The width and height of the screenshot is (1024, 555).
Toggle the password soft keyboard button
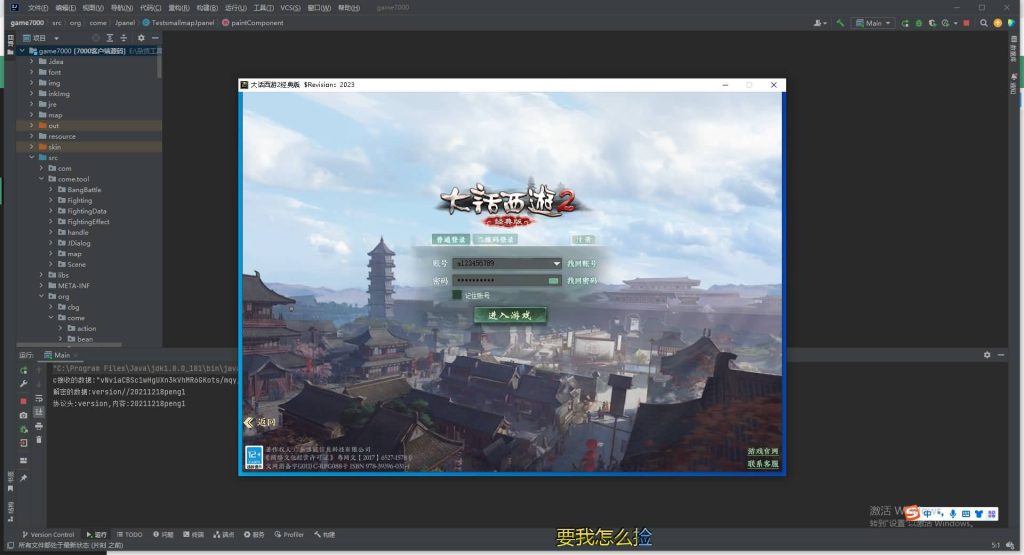pos(554,281)
